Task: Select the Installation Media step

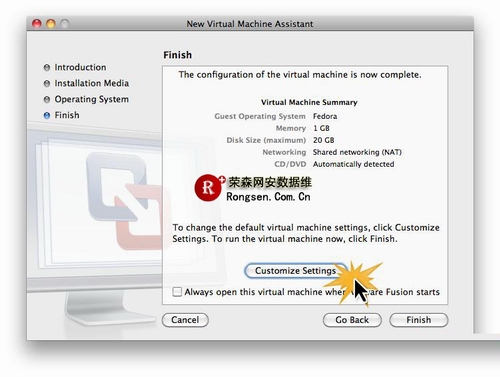Action: (86, 83)
